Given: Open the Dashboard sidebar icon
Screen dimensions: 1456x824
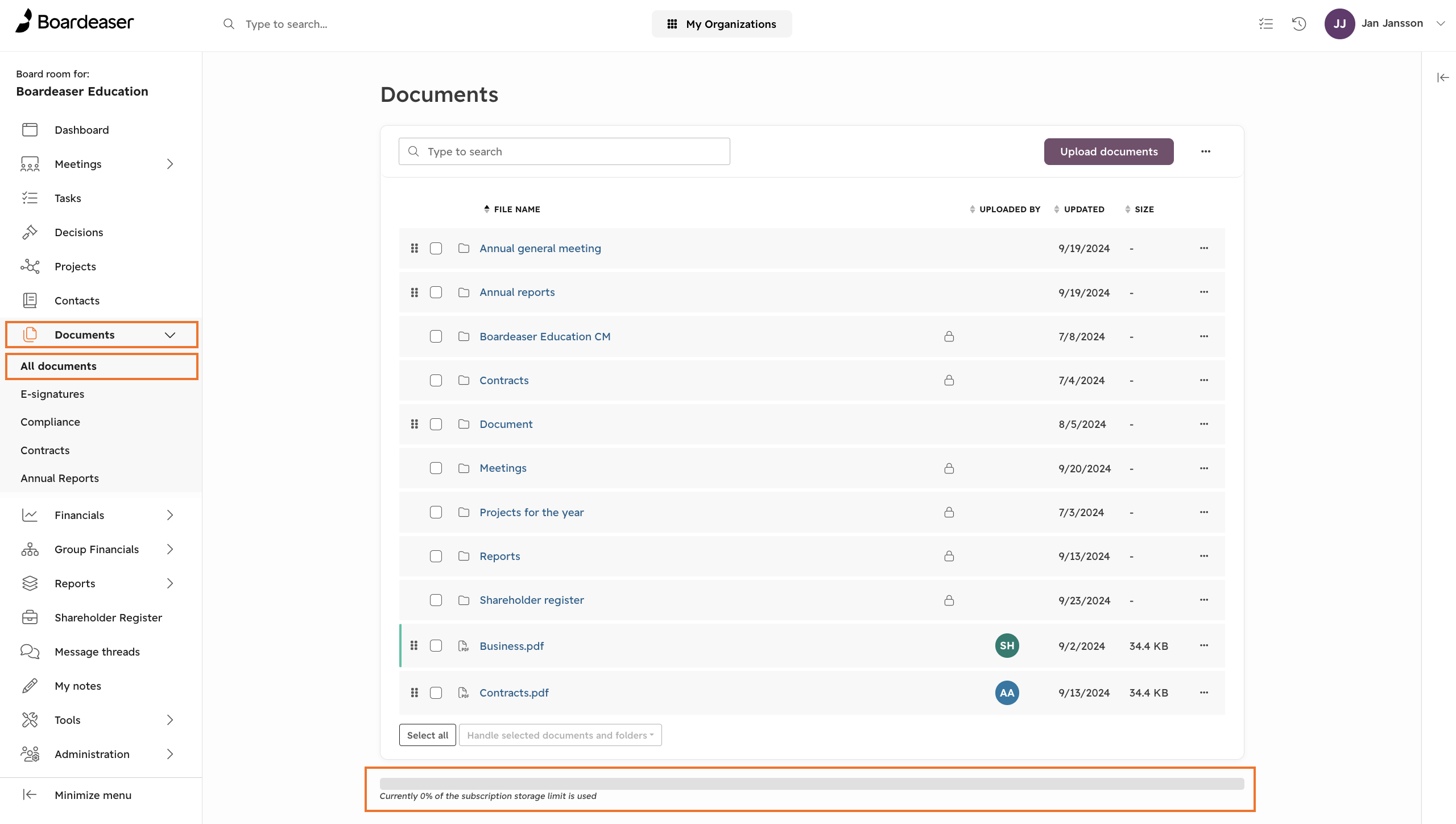Looking at the screenshot, I should coord(30,130).
